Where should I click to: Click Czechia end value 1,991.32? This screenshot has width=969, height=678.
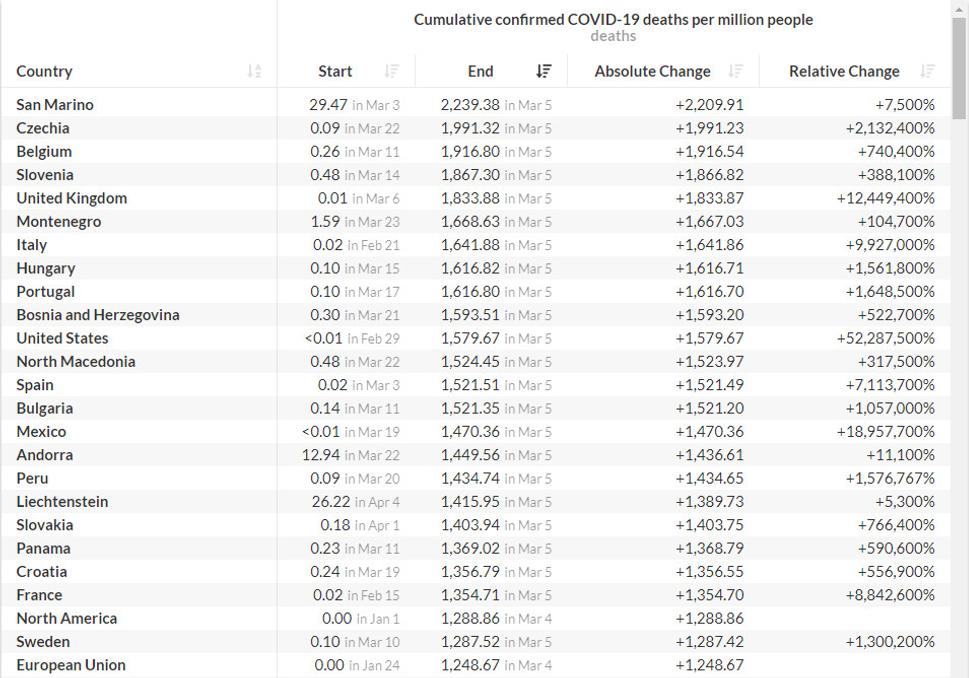point(470,128)
